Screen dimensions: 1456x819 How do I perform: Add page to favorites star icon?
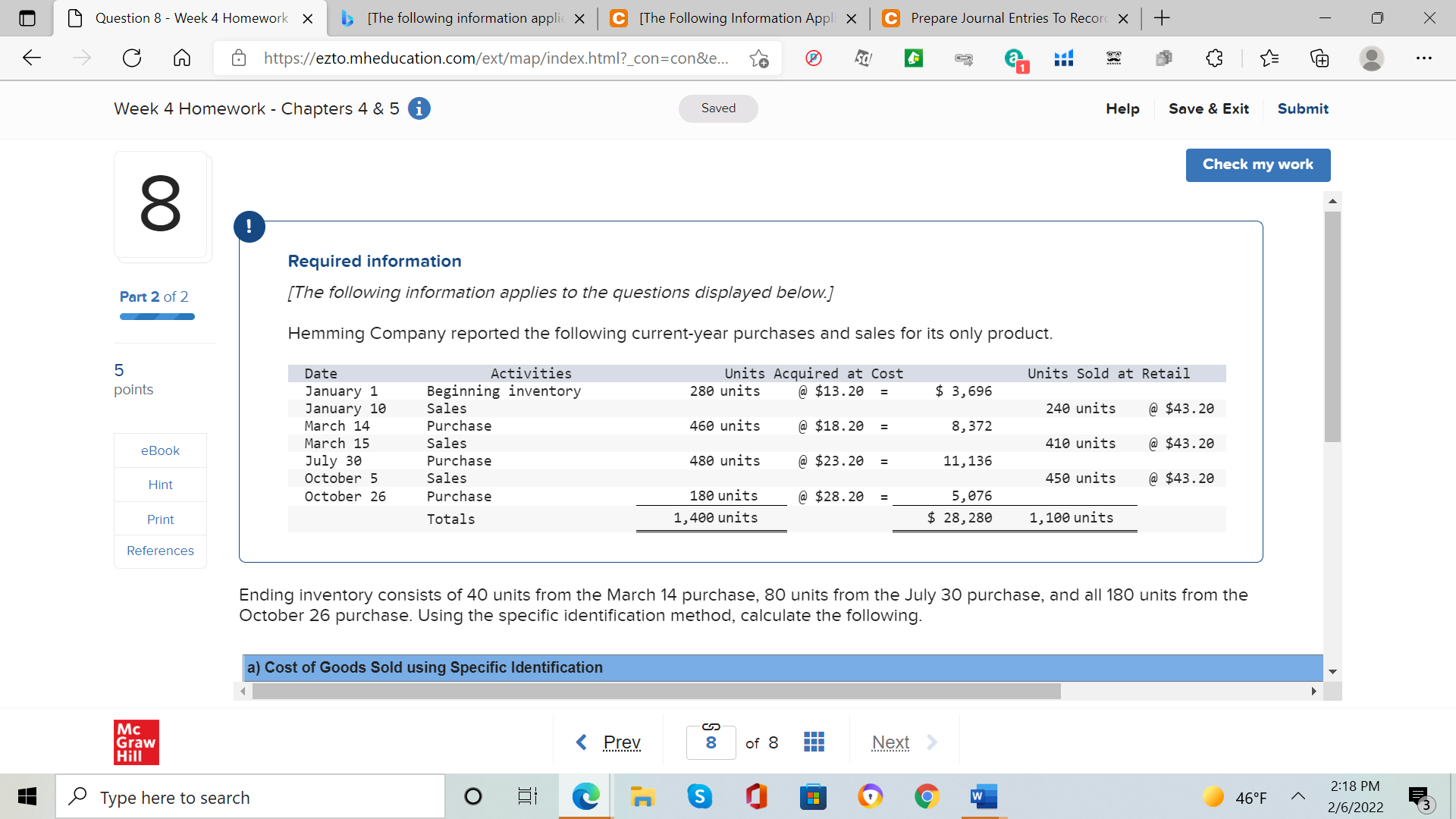(758, 58)
